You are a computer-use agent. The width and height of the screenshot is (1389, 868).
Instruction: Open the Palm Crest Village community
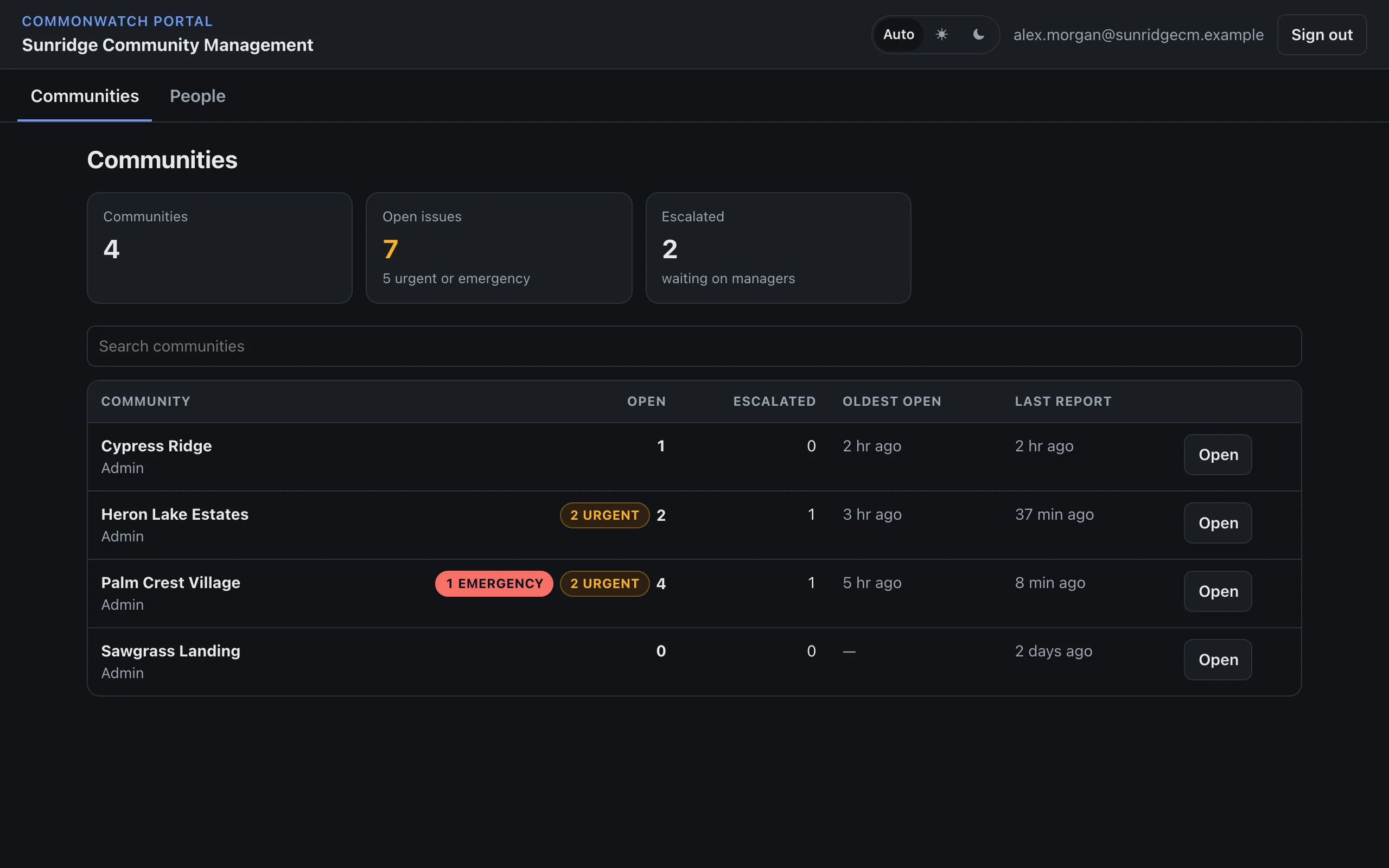click(x=1218, y=591)
